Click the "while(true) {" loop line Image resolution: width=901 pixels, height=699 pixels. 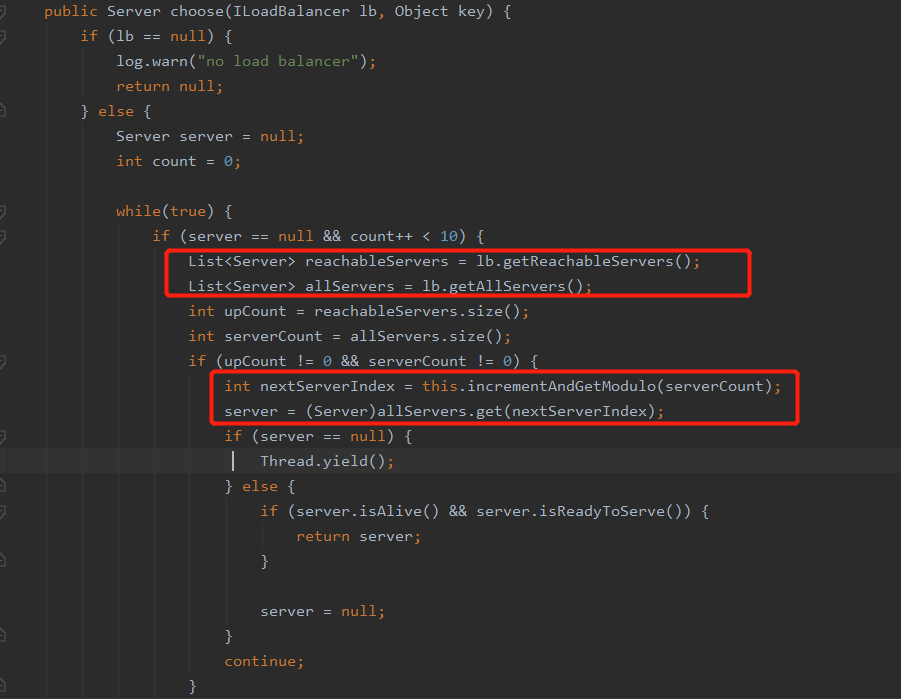(x=174, y=212)
